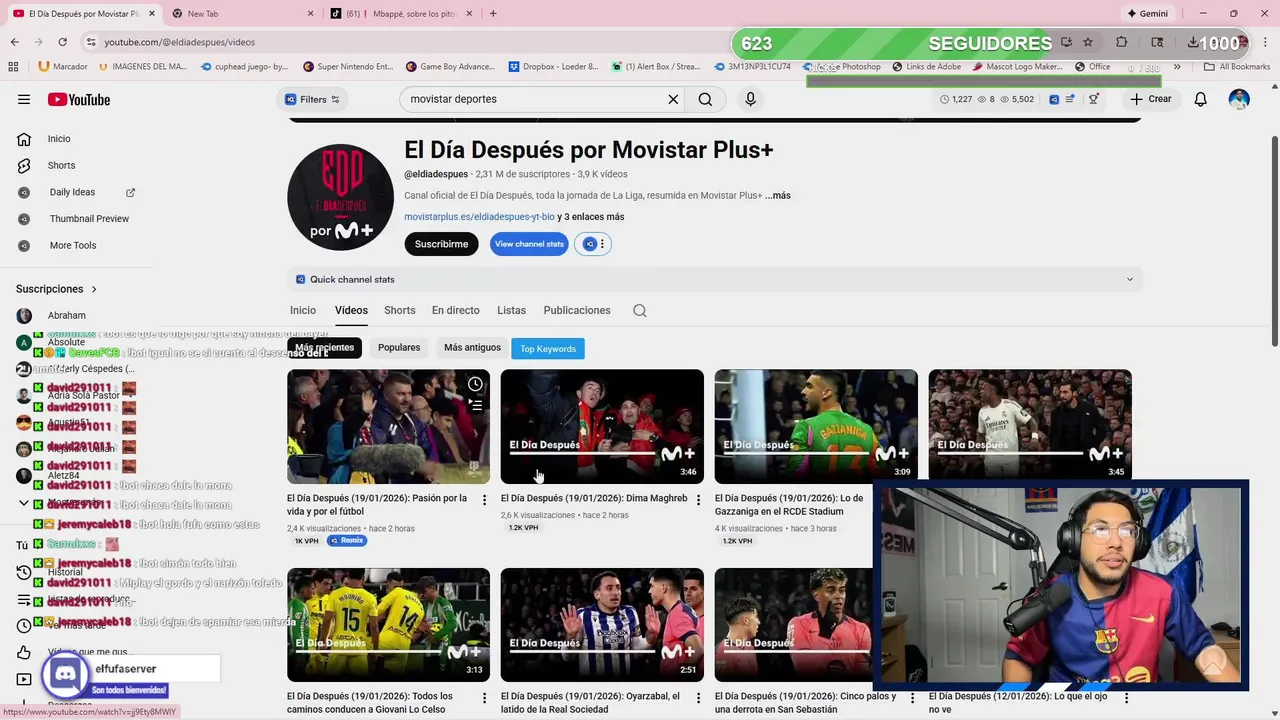Switch to the En directo channel tab
This screenshot has width=1280, height=720.
pyautogui.click(x=456, y=311)
